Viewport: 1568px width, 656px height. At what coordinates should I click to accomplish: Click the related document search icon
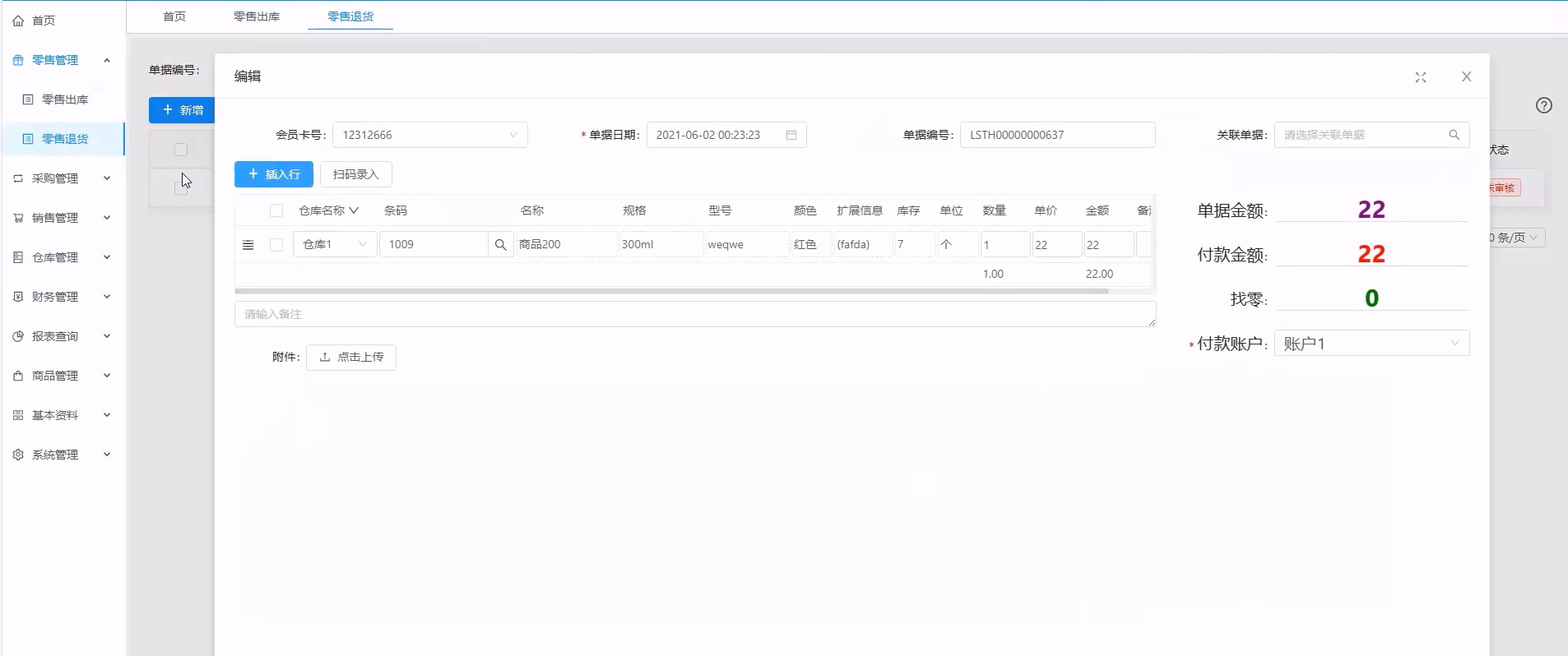(x=1454, y=135)
